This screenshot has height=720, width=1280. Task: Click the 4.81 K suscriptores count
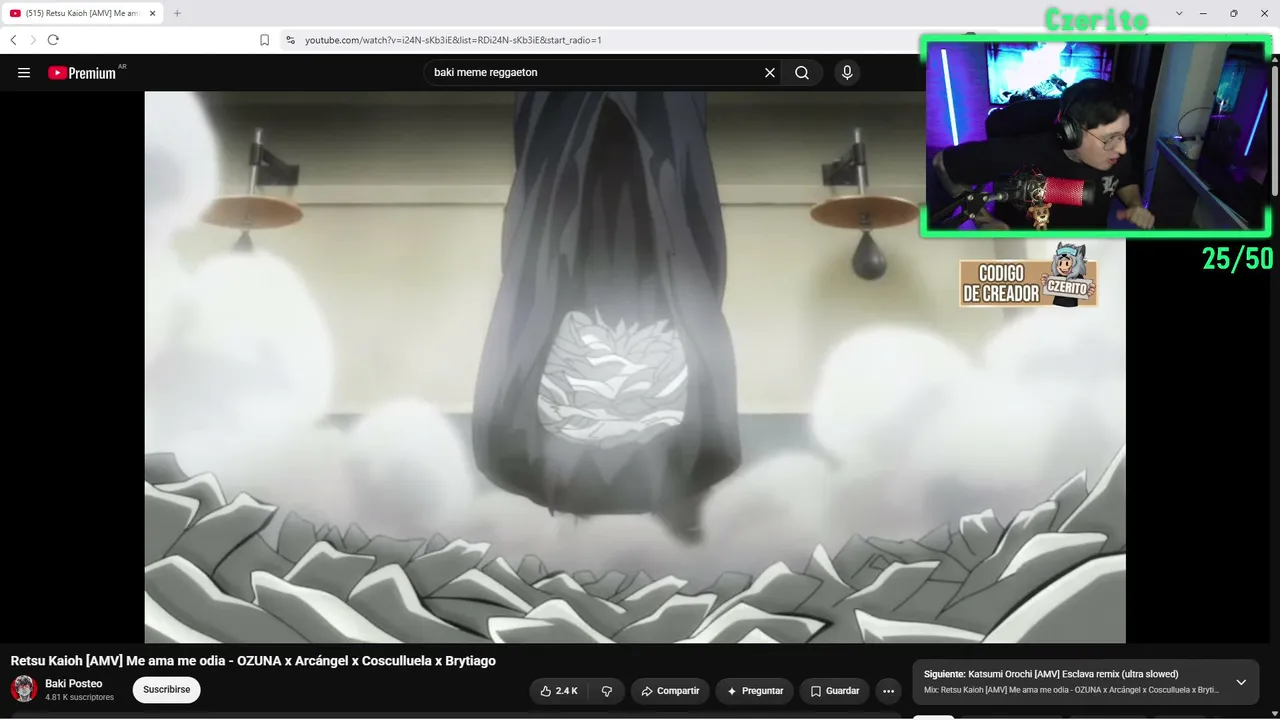coord(80,697)
